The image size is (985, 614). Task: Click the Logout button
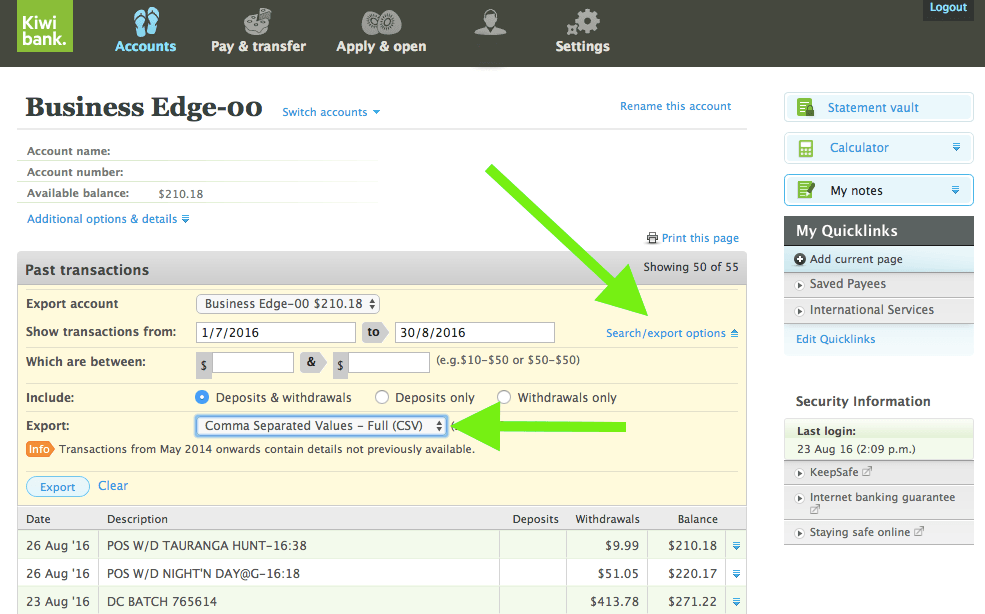[x=947, y=8]
